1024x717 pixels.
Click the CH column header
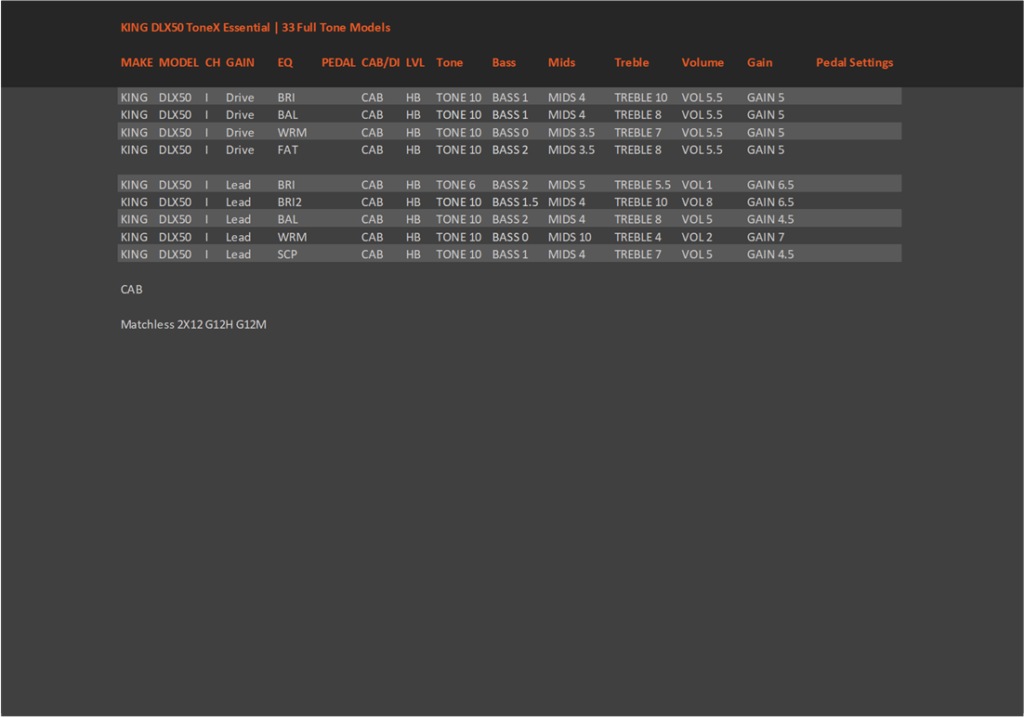tap(213, 63)
